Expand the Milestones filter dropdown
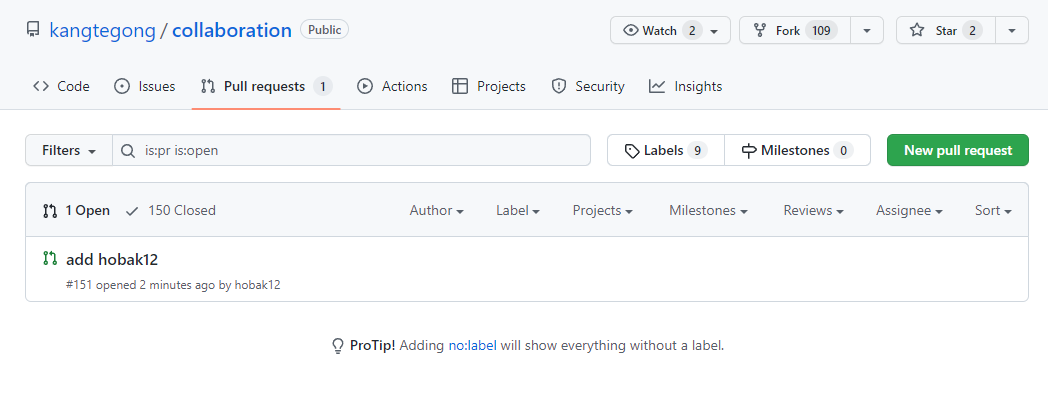The height and width of the screenshot is (395, 1048). [x=708, y=211]
